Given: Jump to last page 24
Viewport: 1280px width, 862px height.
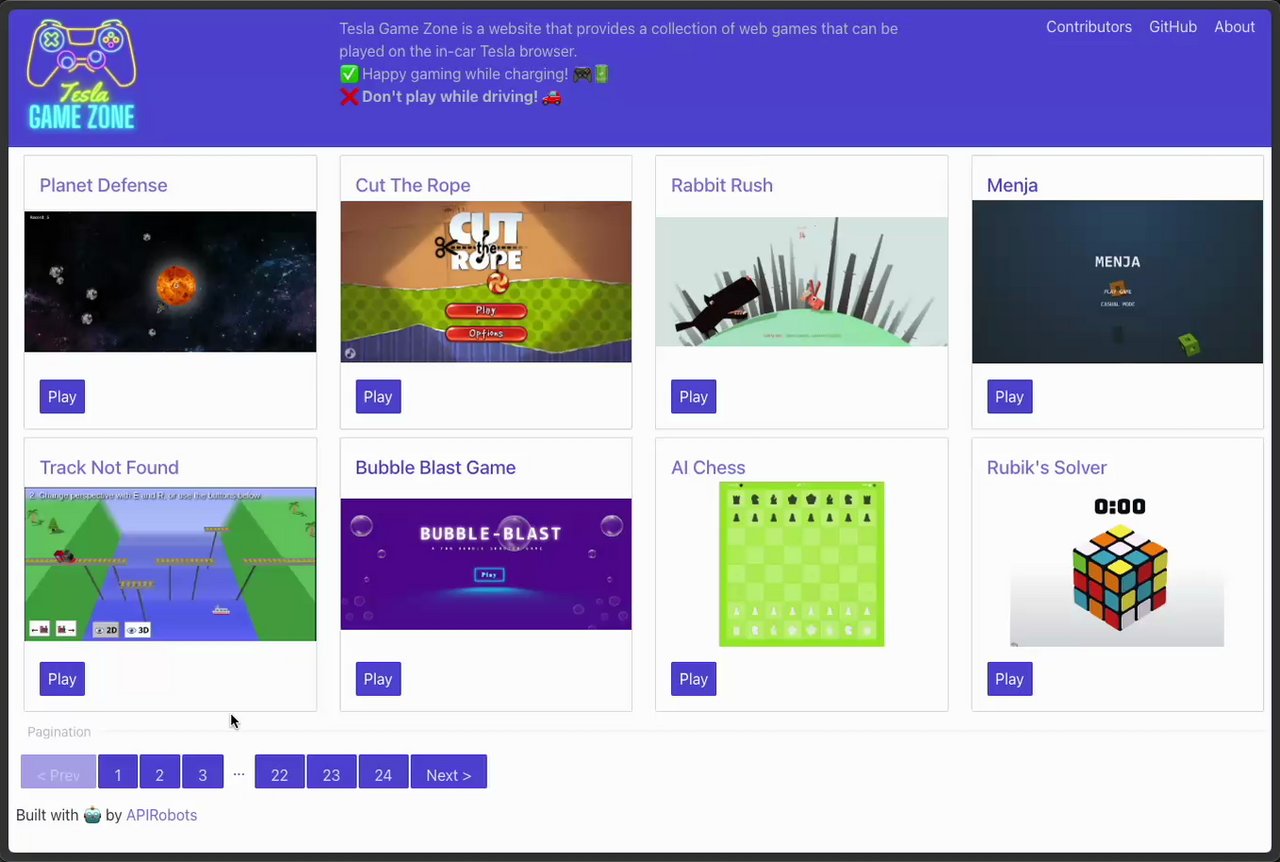Looking at the screenshot, I should [383, 772].
